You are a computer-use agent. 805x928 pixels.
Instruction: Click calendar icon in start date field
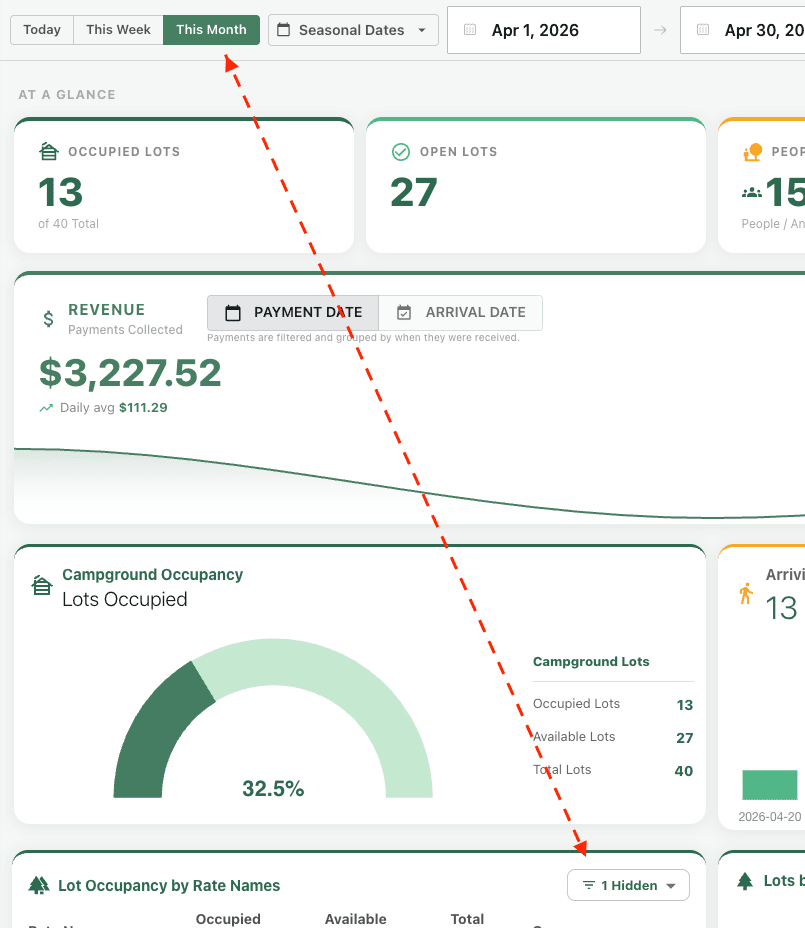pyautogui.click(x=470, y=30)
